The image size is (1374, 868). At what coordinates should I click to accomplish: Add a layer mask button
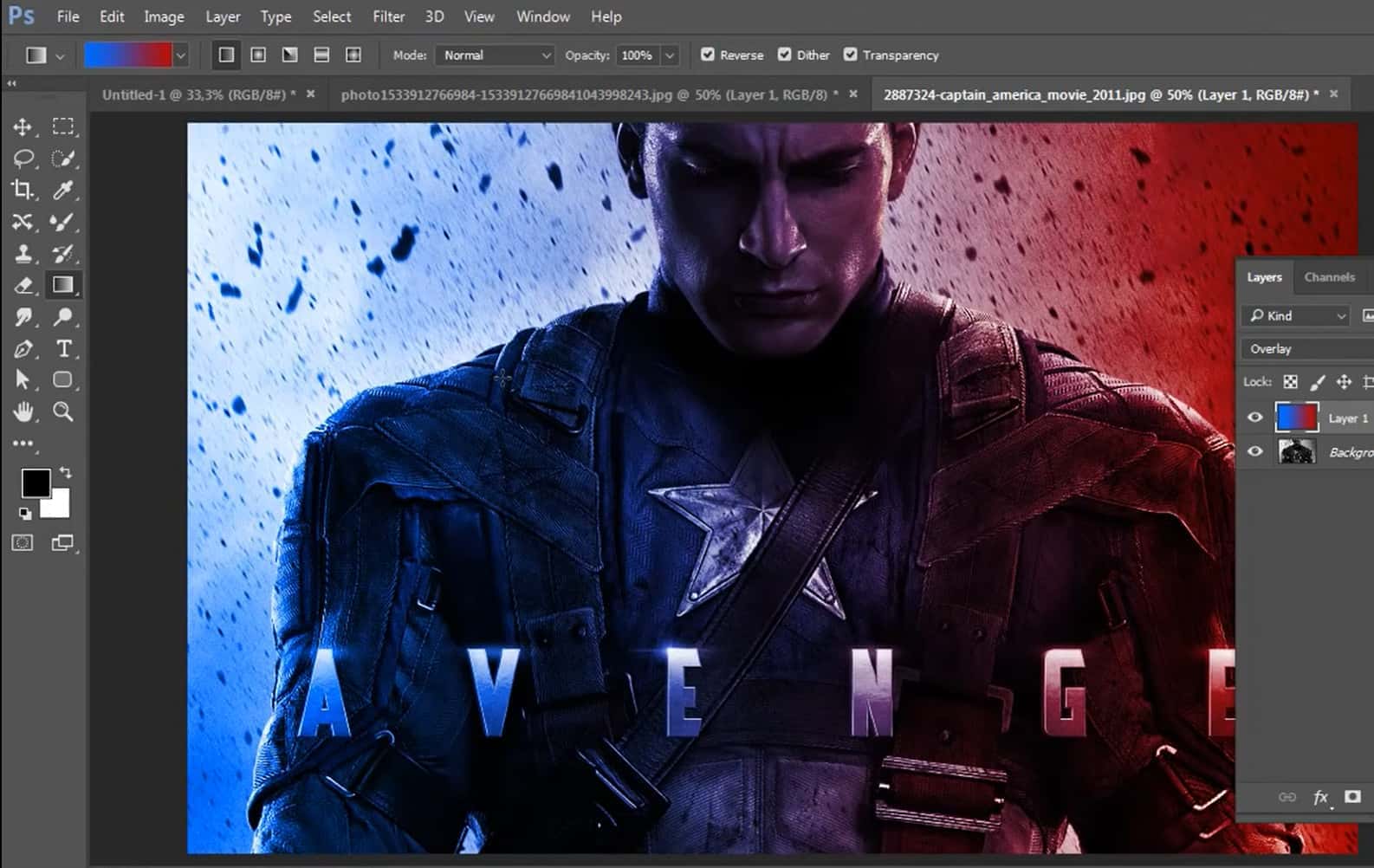[1352, 797]
